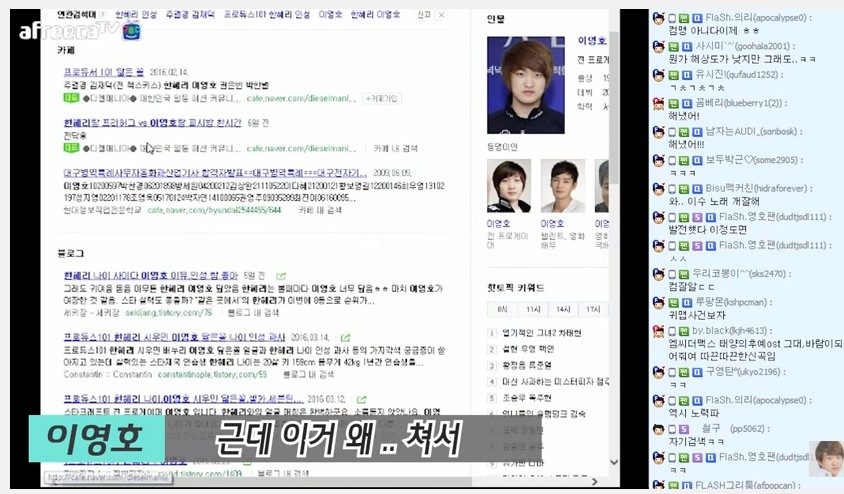The image size is (844, 494).
Task: Click chat message 자기검색ㅋㅋ
Action: [697, 442]
